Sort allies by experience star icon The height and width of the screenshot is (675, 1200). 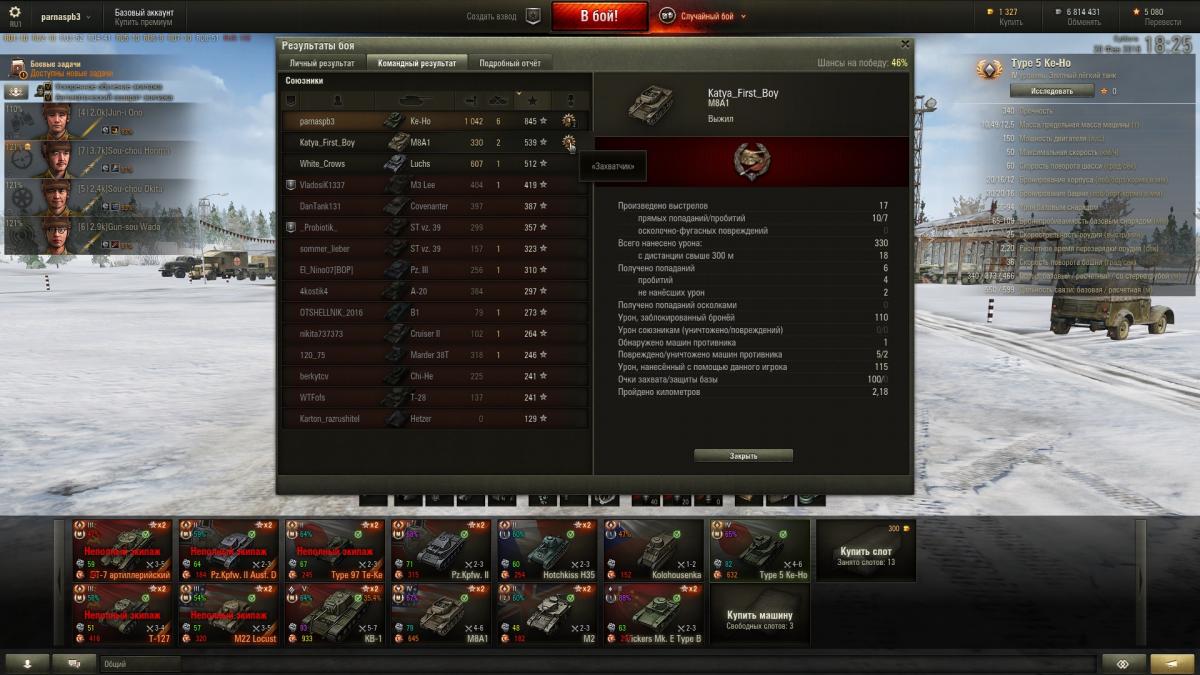tap(532, 101)
